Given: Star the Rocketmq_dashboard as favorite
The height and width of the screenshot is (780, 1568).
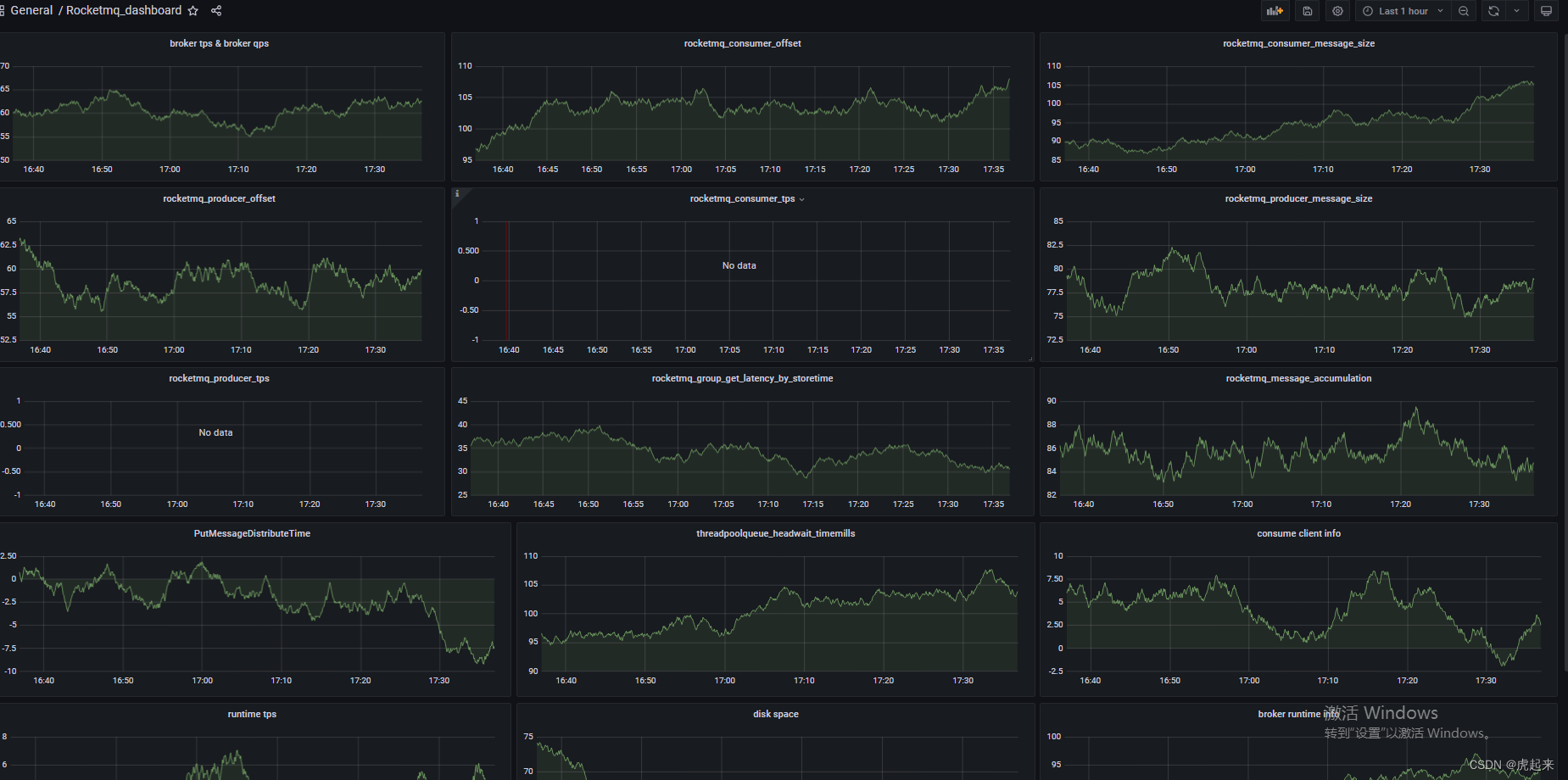Looking at the screenshot, I should [x=193, y=11].
